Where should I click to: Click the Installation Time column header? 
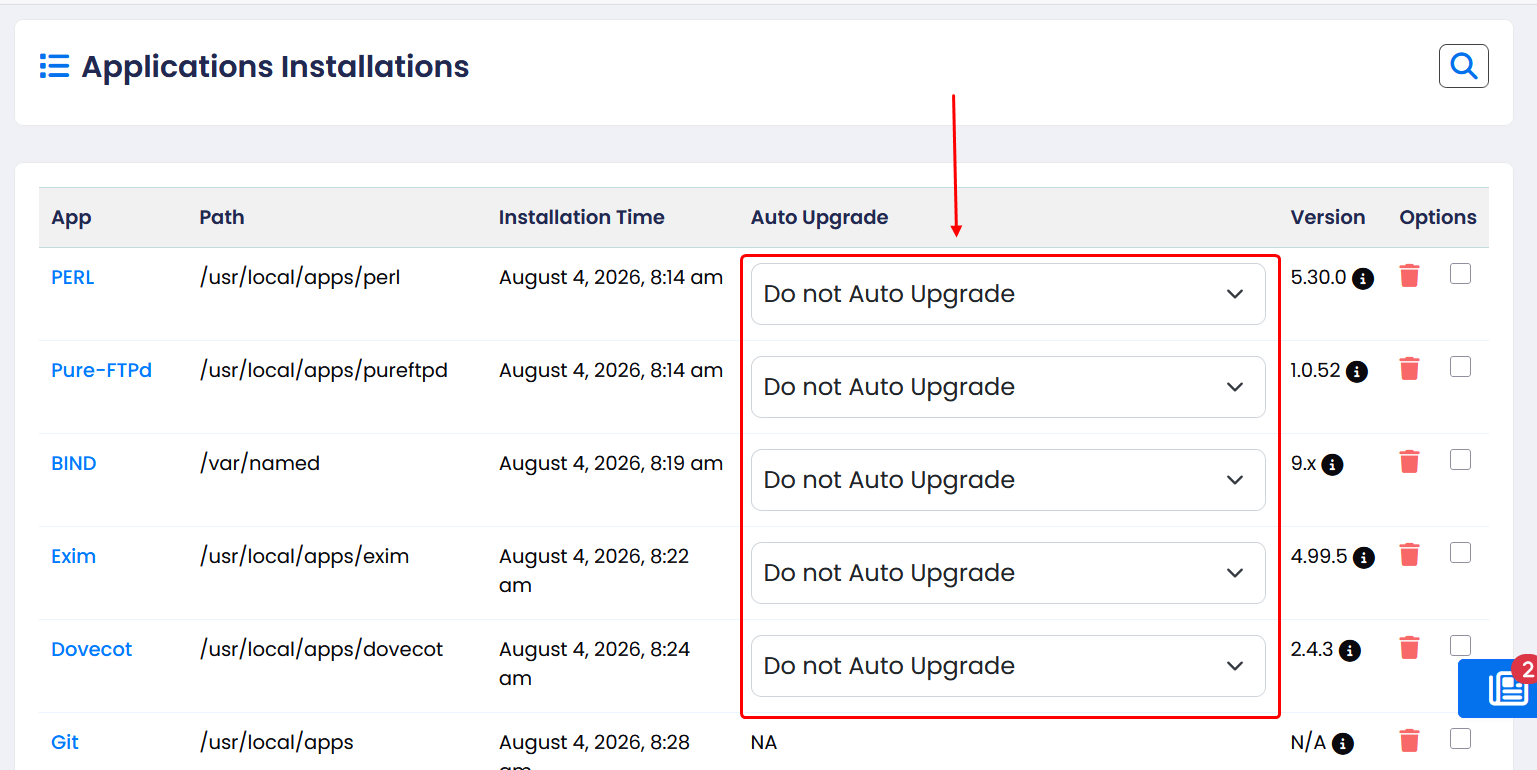[x=581, y=217]
